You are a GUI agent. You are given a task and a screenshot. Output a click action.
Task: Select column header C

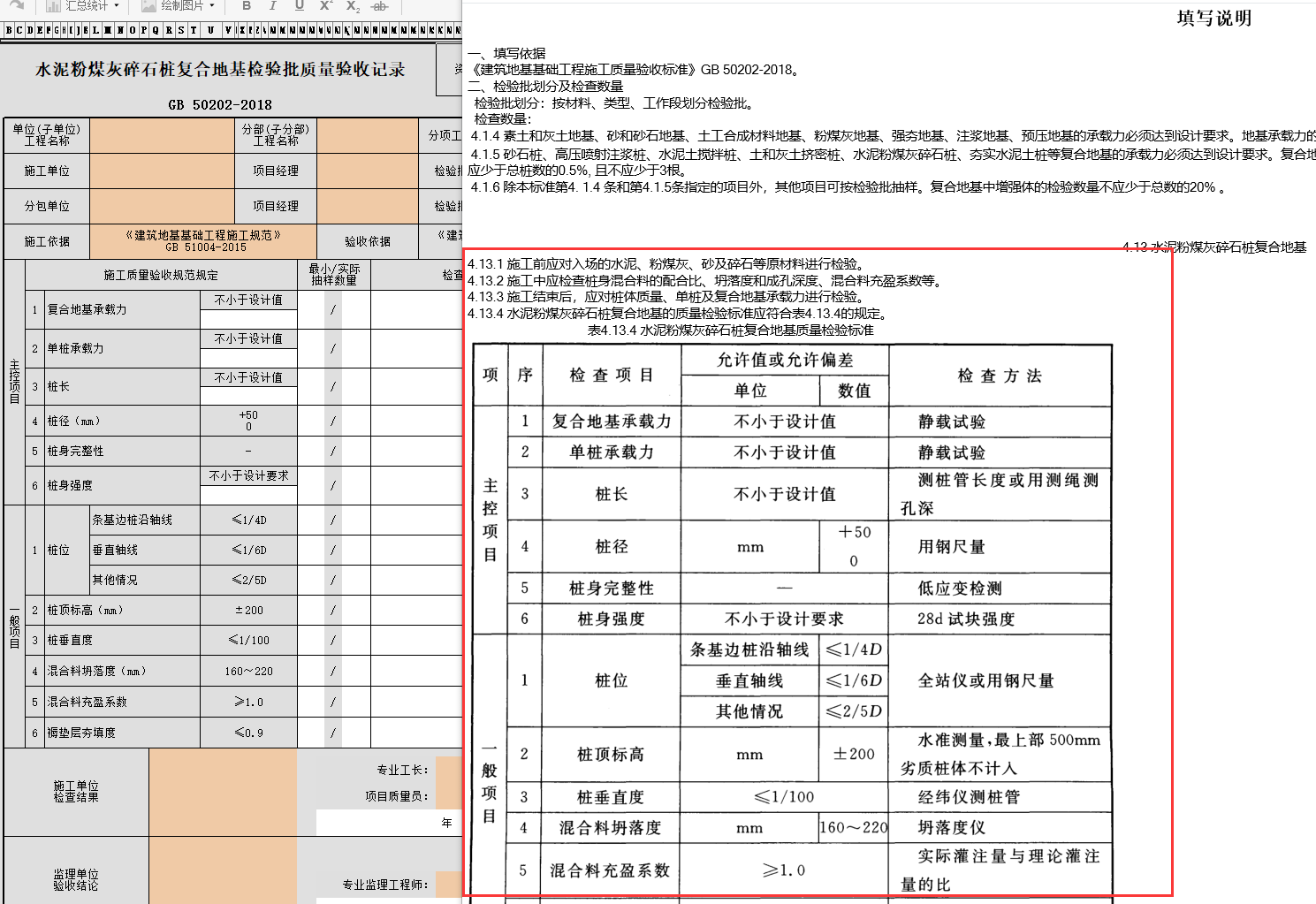pyautogui.click(x=19, y=30)
